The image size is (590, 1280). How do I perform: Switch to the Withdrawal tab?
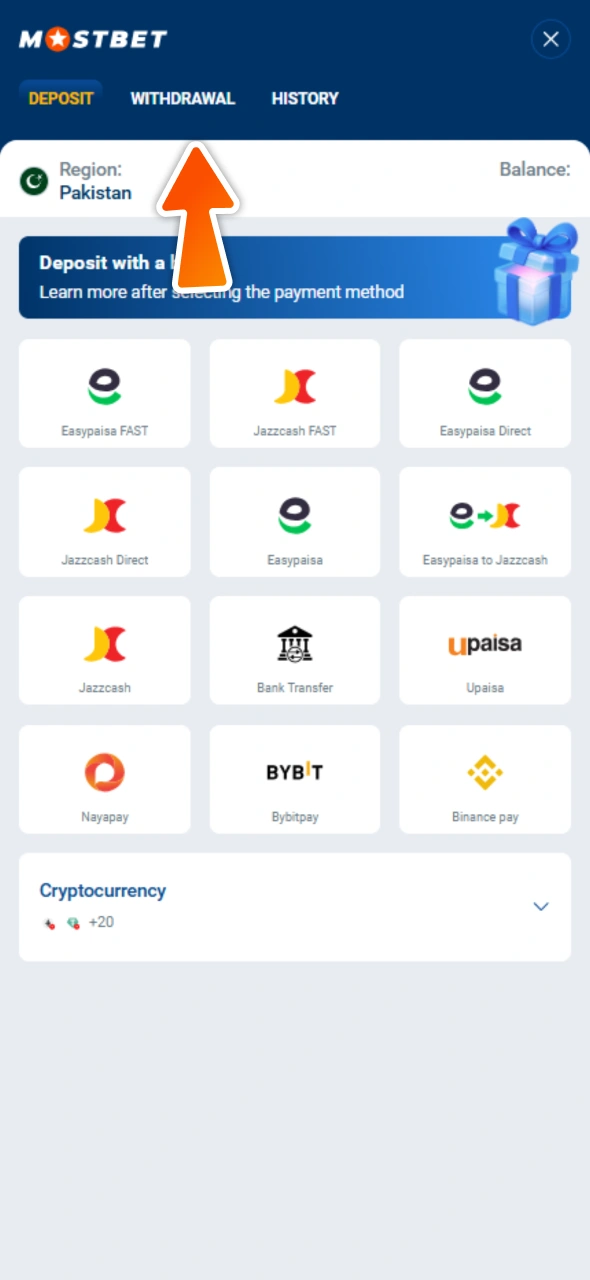tap(183, 98)
